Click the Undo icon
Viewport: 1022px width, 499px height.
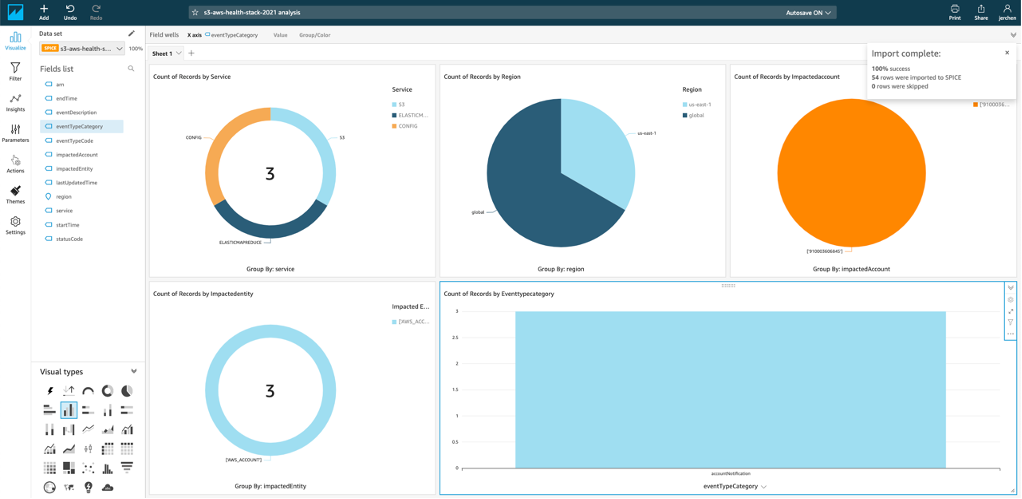pos(70,9)
